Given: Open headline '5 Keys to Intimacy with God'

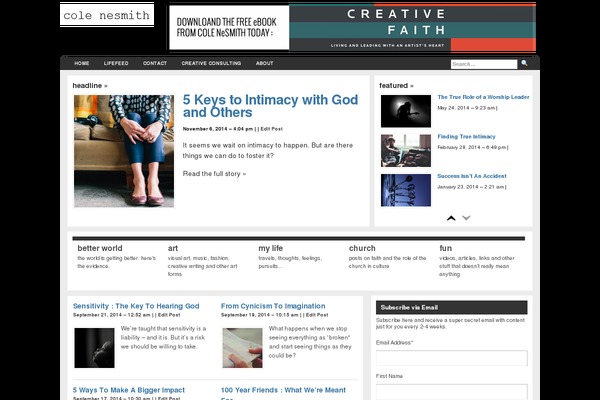Looking at the screenshot, I should [270, 106].
